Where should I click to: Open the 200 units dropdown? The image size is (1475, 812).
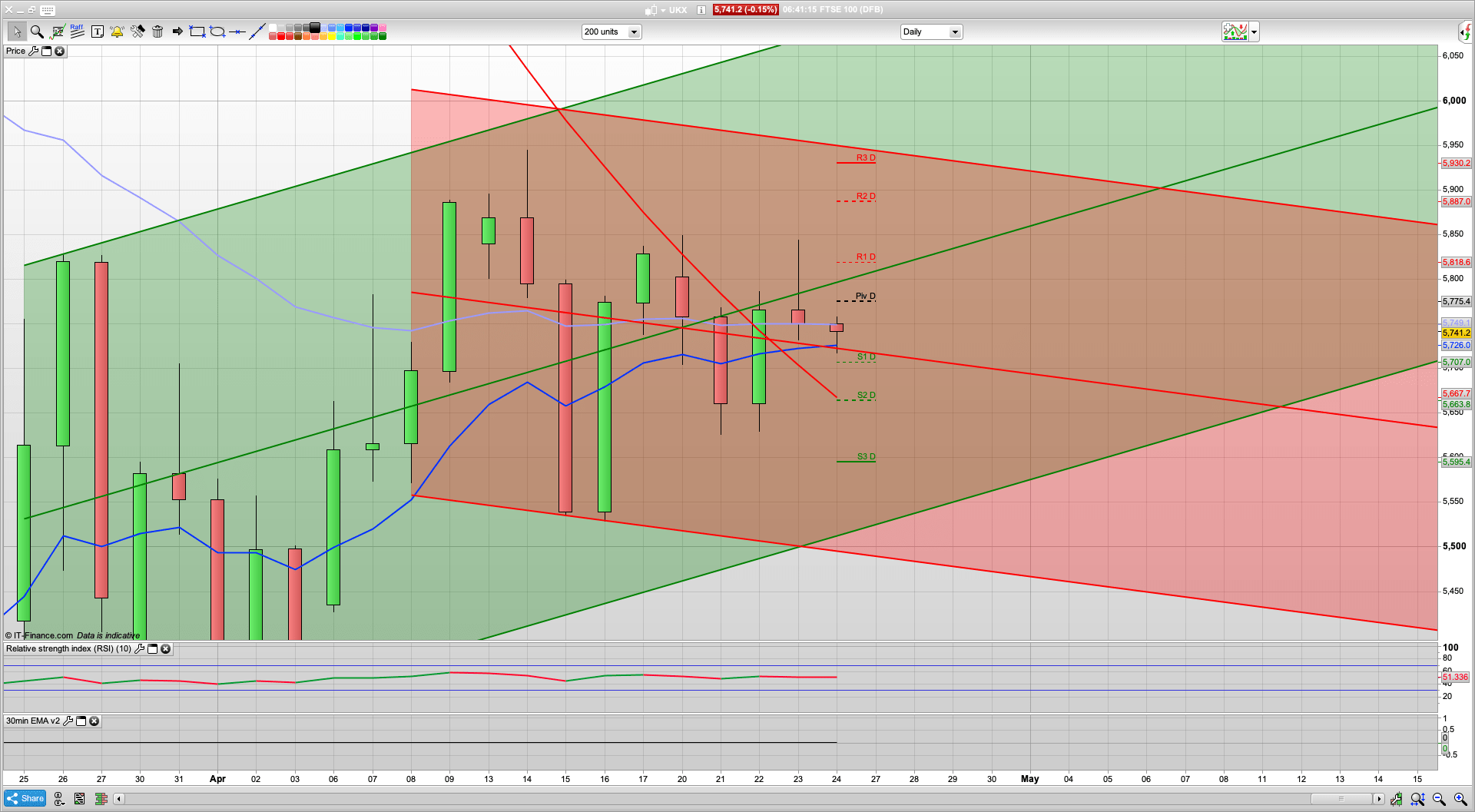click(634, 32)
